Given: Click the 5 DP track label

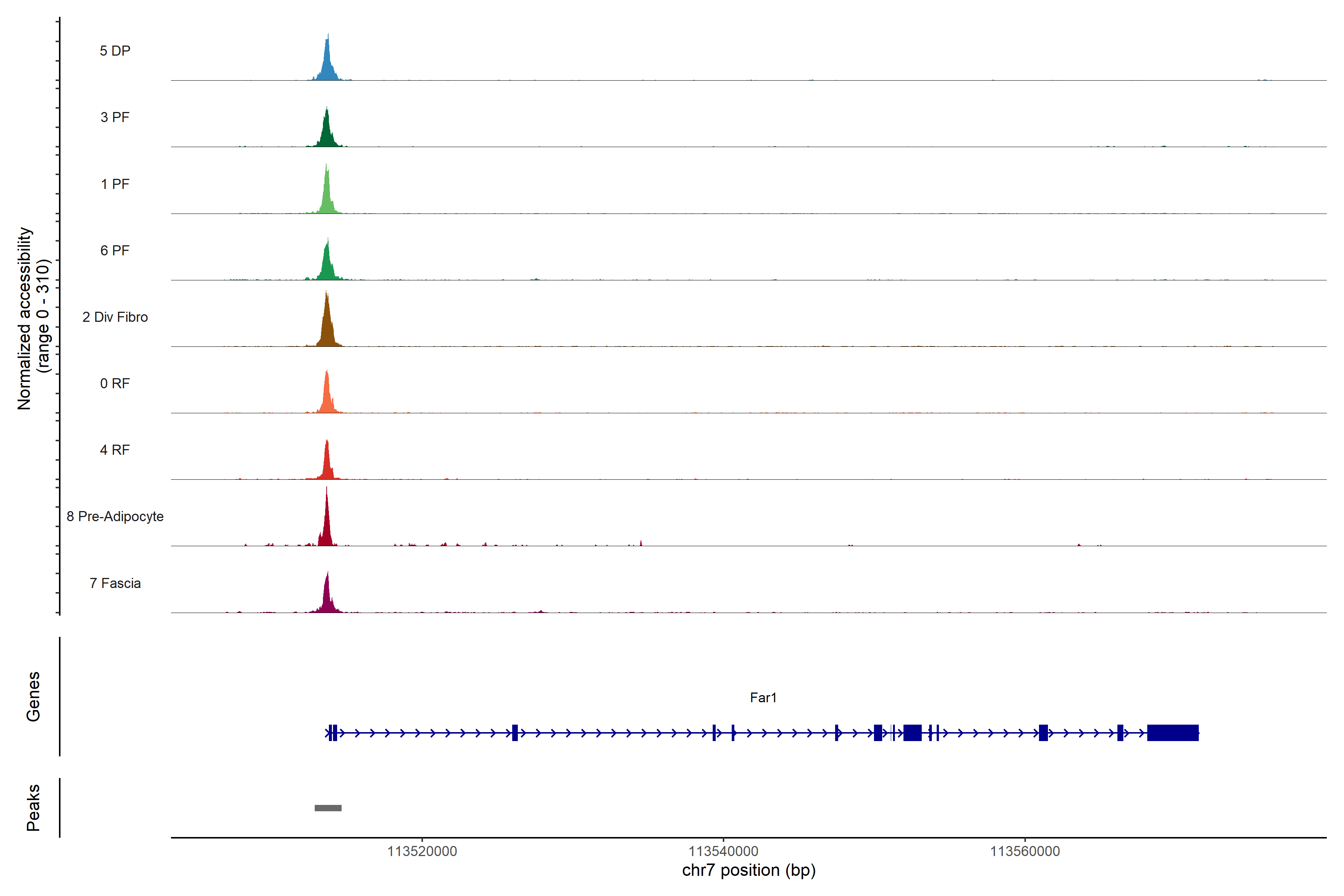Looking at the screenshot, I should coord(115,51).
